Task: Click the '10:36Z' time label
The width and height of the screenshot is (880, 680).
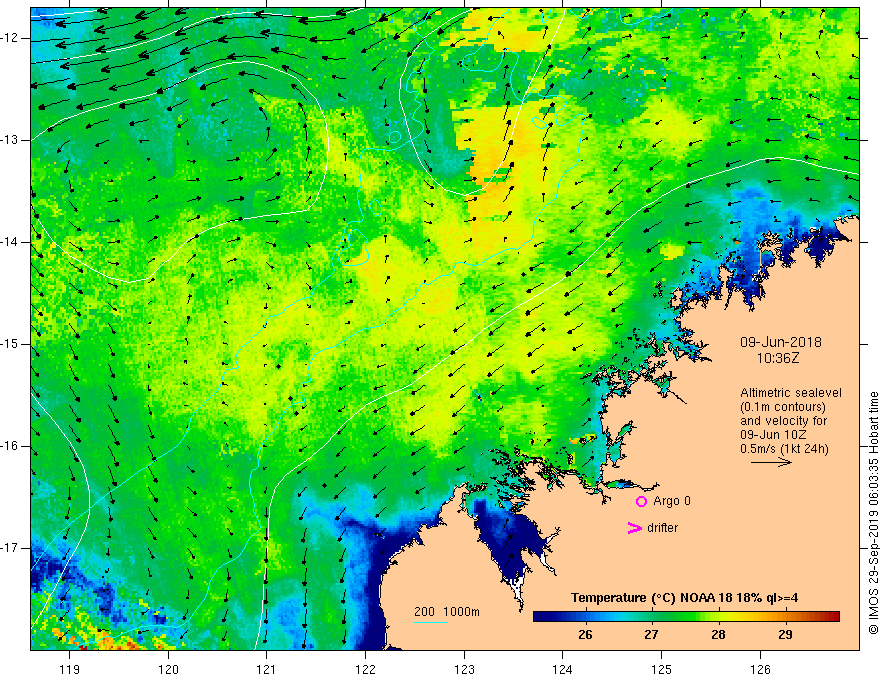Action: click(777, 358)
